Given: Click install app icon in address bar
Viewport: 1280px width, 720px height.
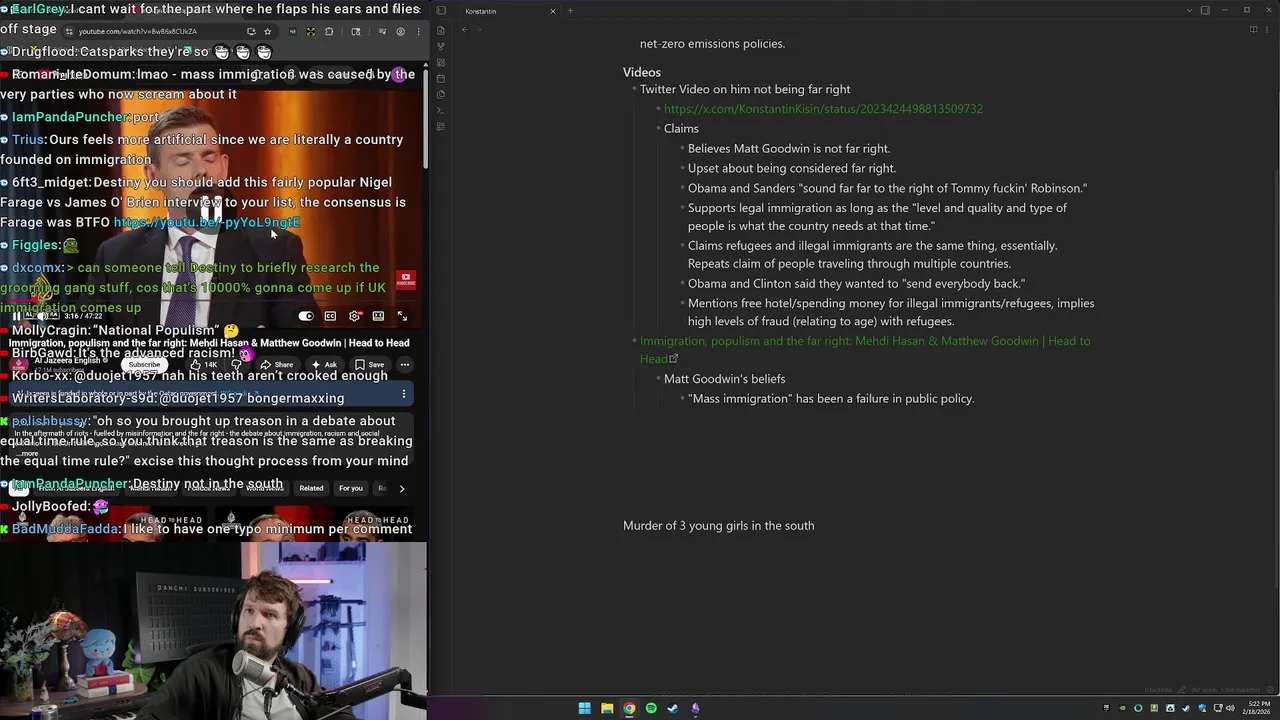Looking at the screenshot, I should 251,31.
